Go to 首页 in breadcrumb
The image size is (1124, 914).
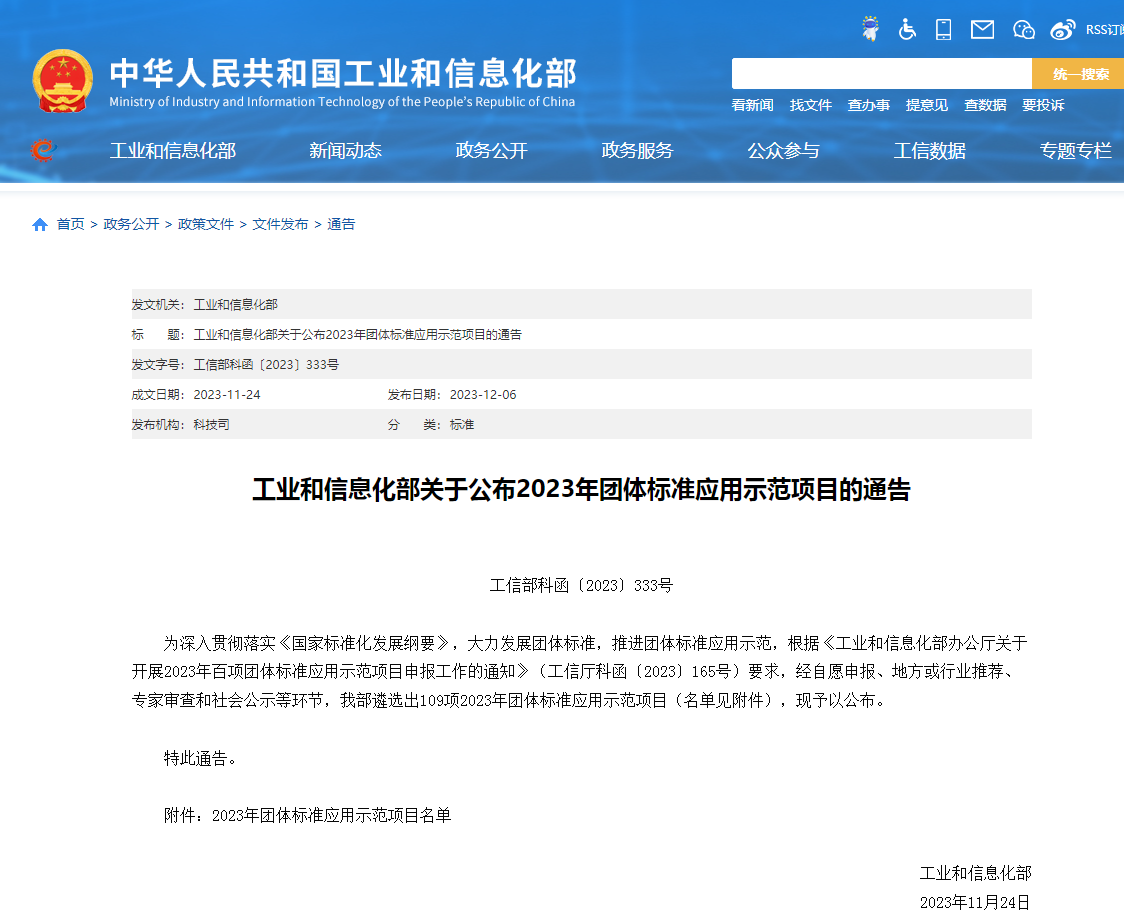tap(70, 224)
